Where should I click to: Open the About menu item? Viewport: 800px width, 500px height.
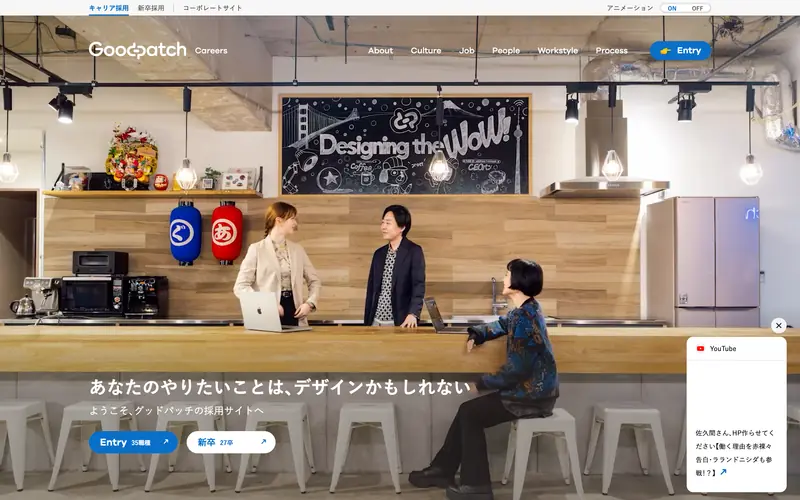pos(381,51)
